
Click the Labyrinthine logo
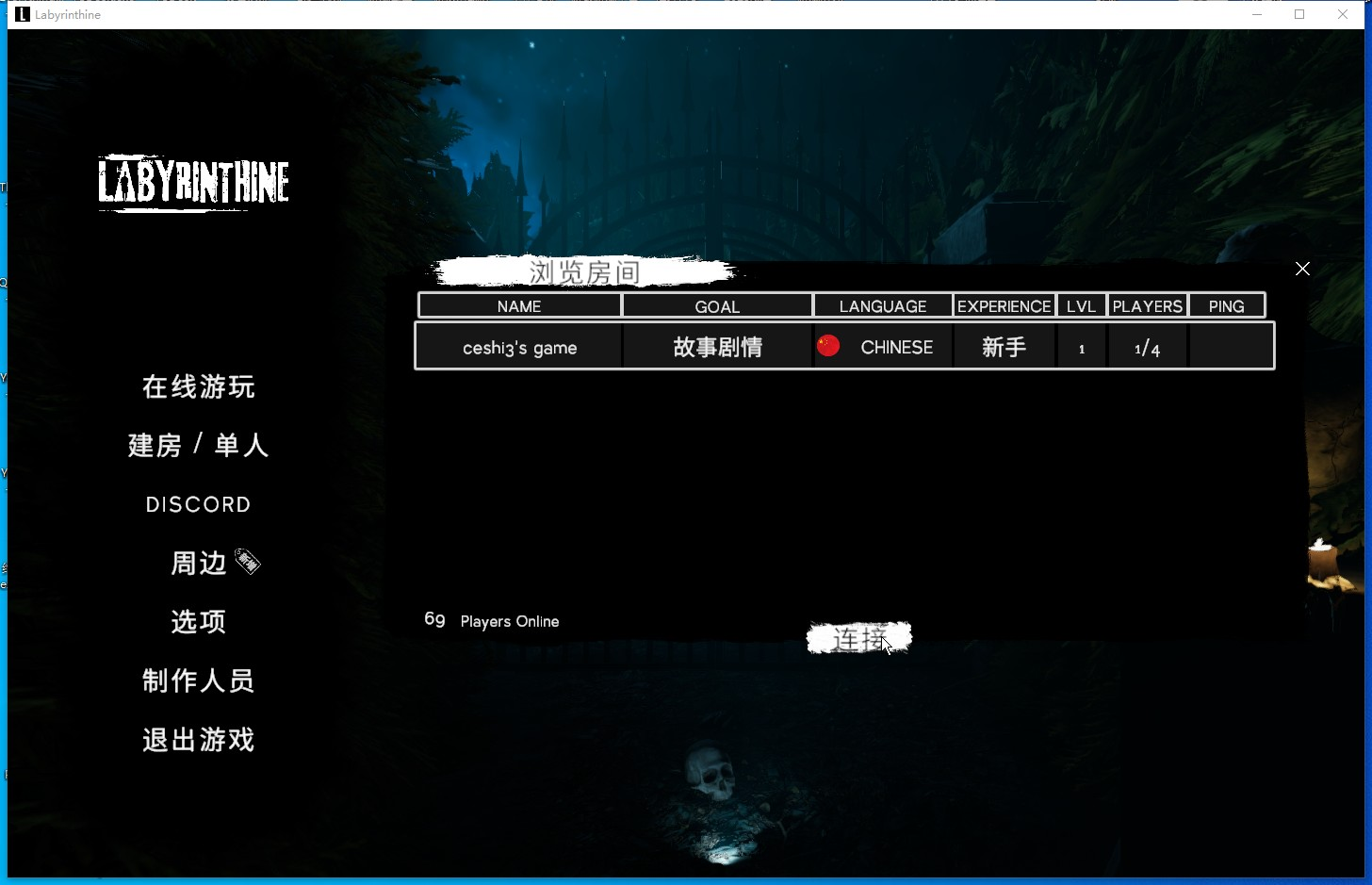coord(193,182)
